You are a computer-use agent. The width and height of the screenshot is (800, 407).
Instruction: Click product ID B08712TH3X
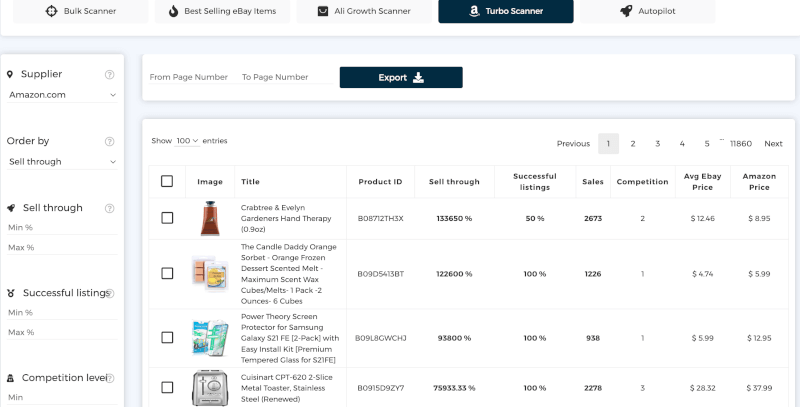click(380, 218)
